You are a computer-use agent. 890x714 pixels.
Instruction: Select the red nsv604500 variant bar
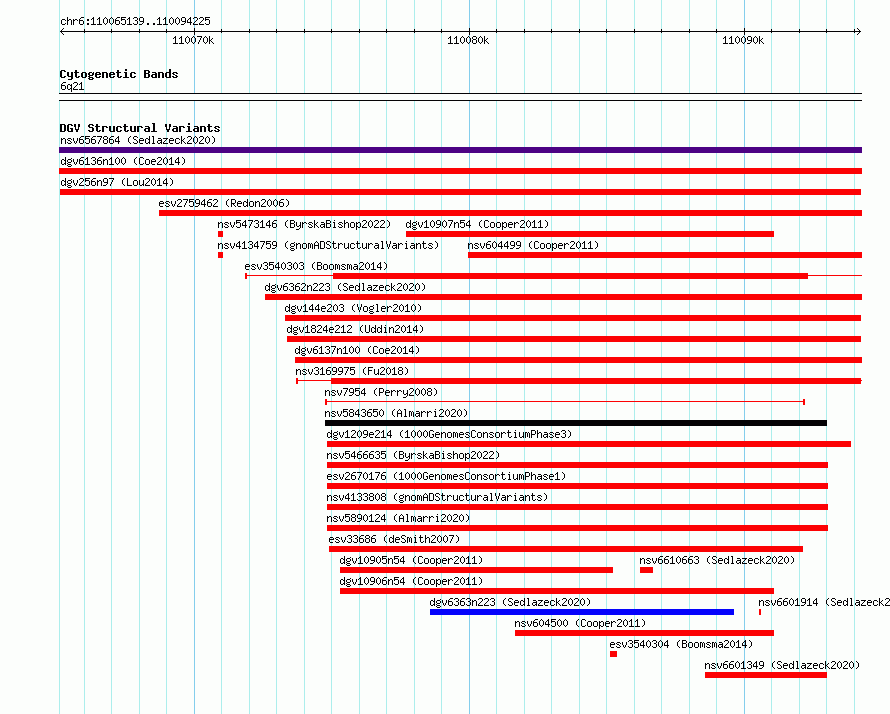tap(644, 633)
